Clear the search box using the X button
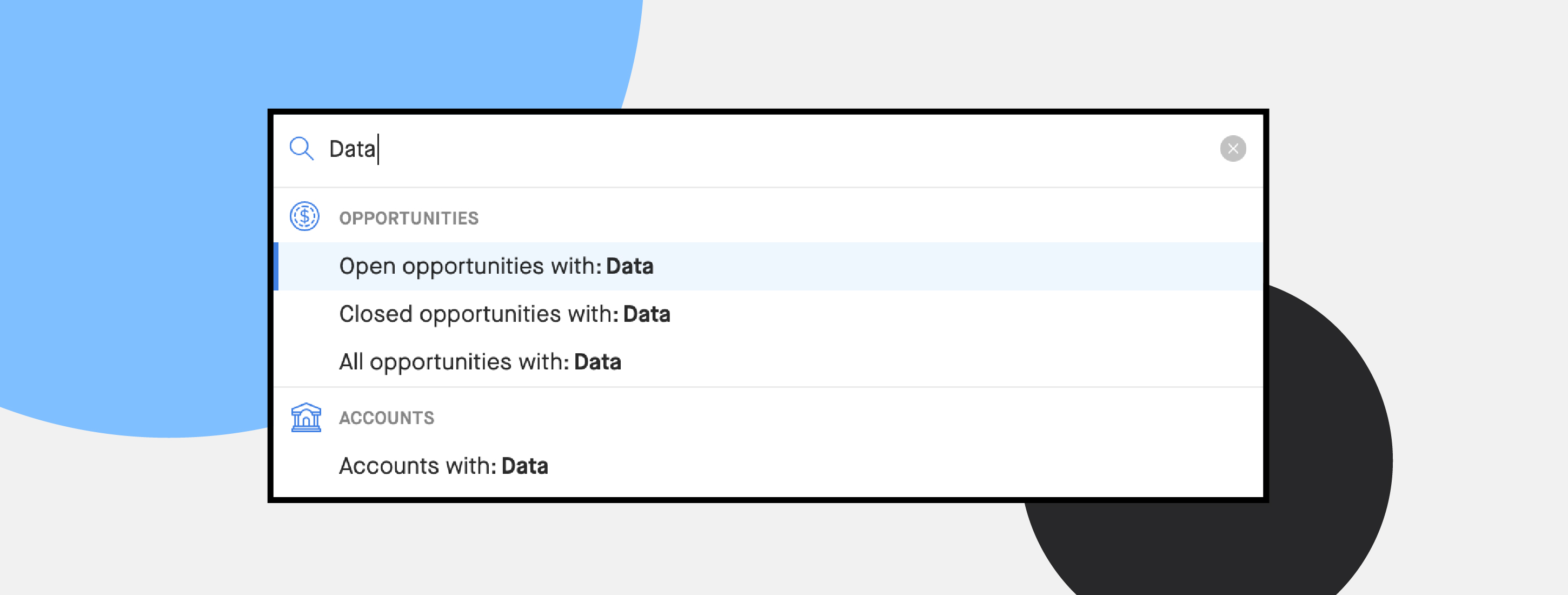Screen dimensions: 1568x595 point(1233,148)
